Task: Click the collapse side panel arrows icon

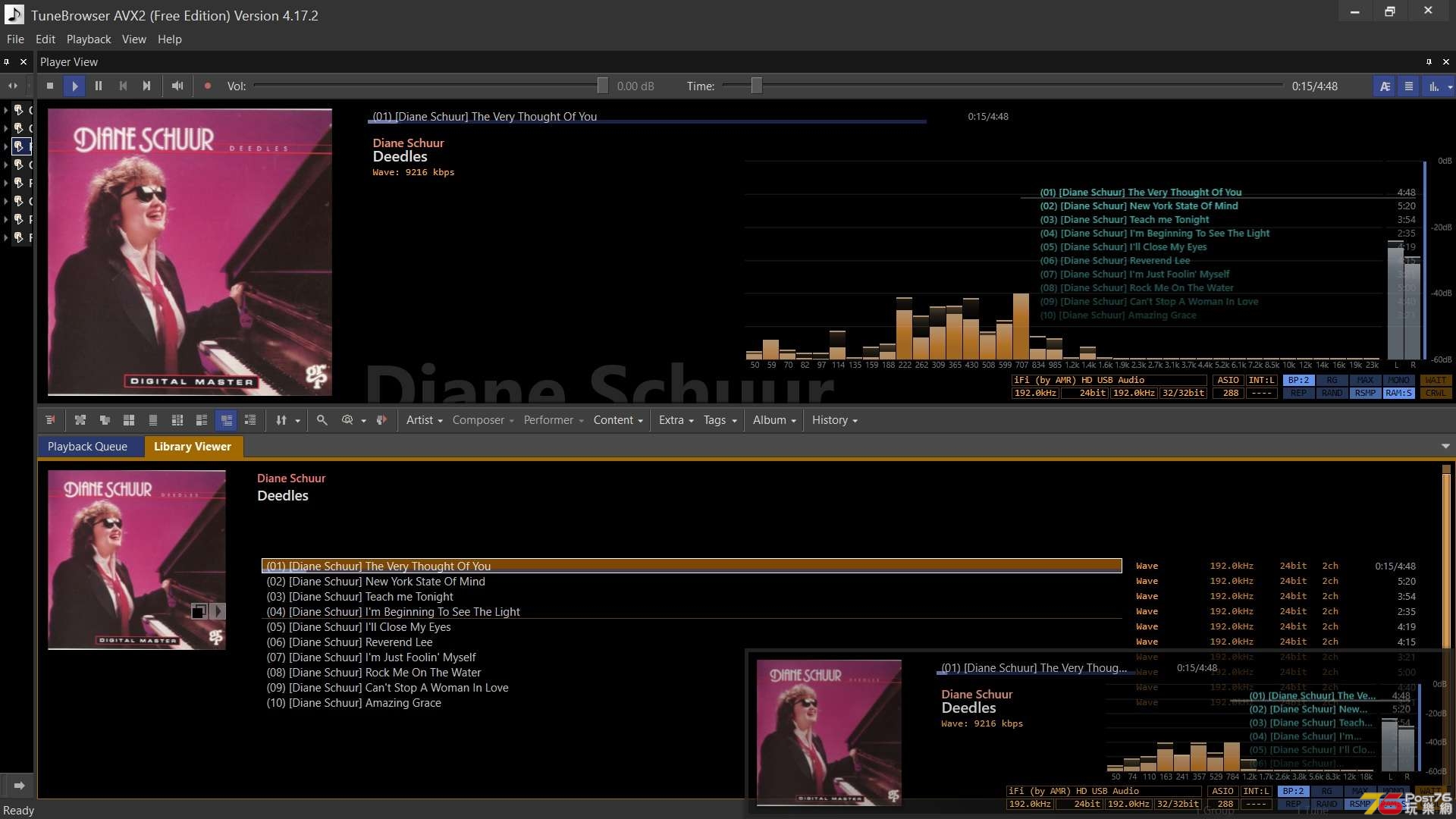Action: click(x=13, y=86)
